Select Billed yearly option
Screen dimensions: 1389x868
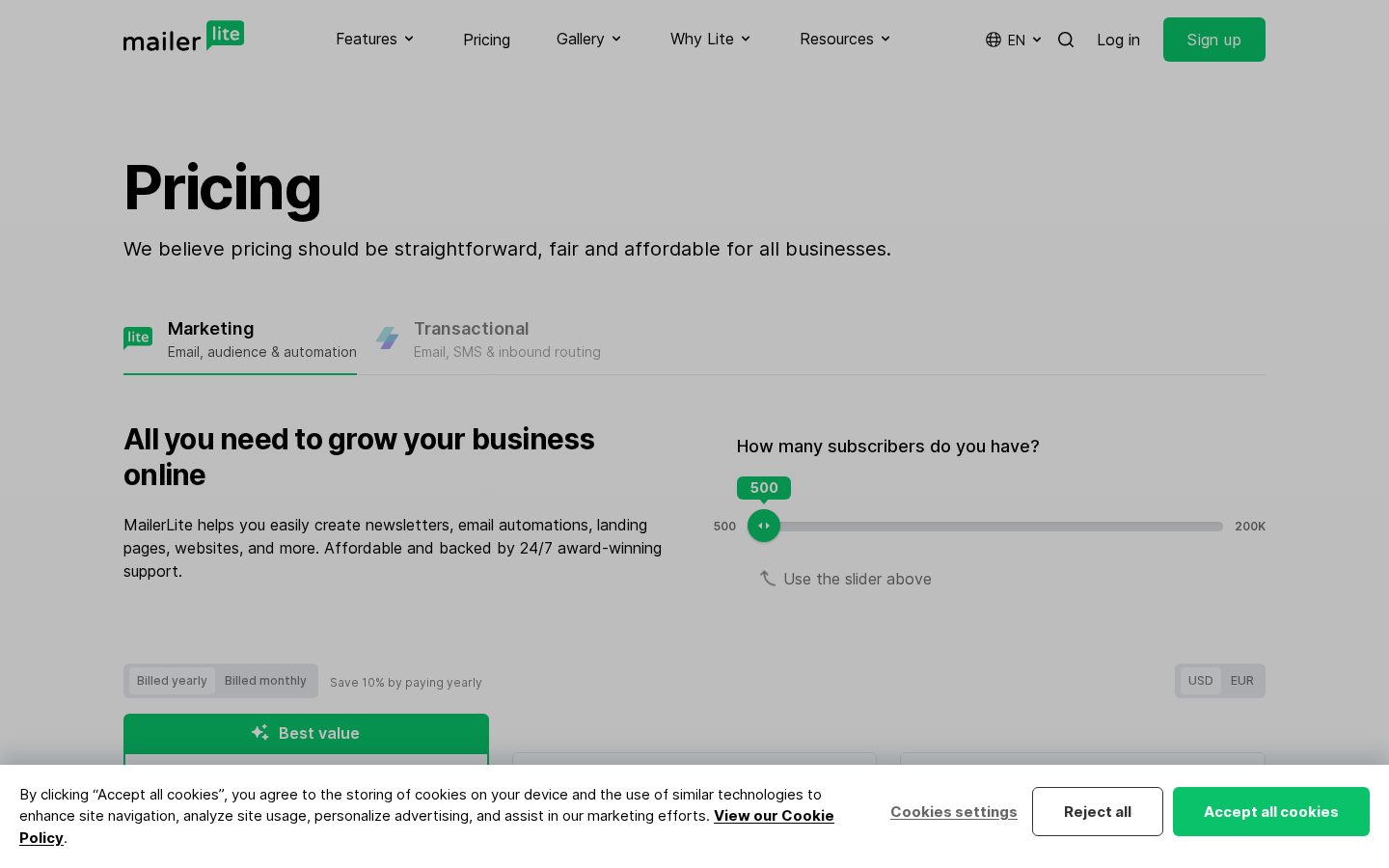pos(172,681)
